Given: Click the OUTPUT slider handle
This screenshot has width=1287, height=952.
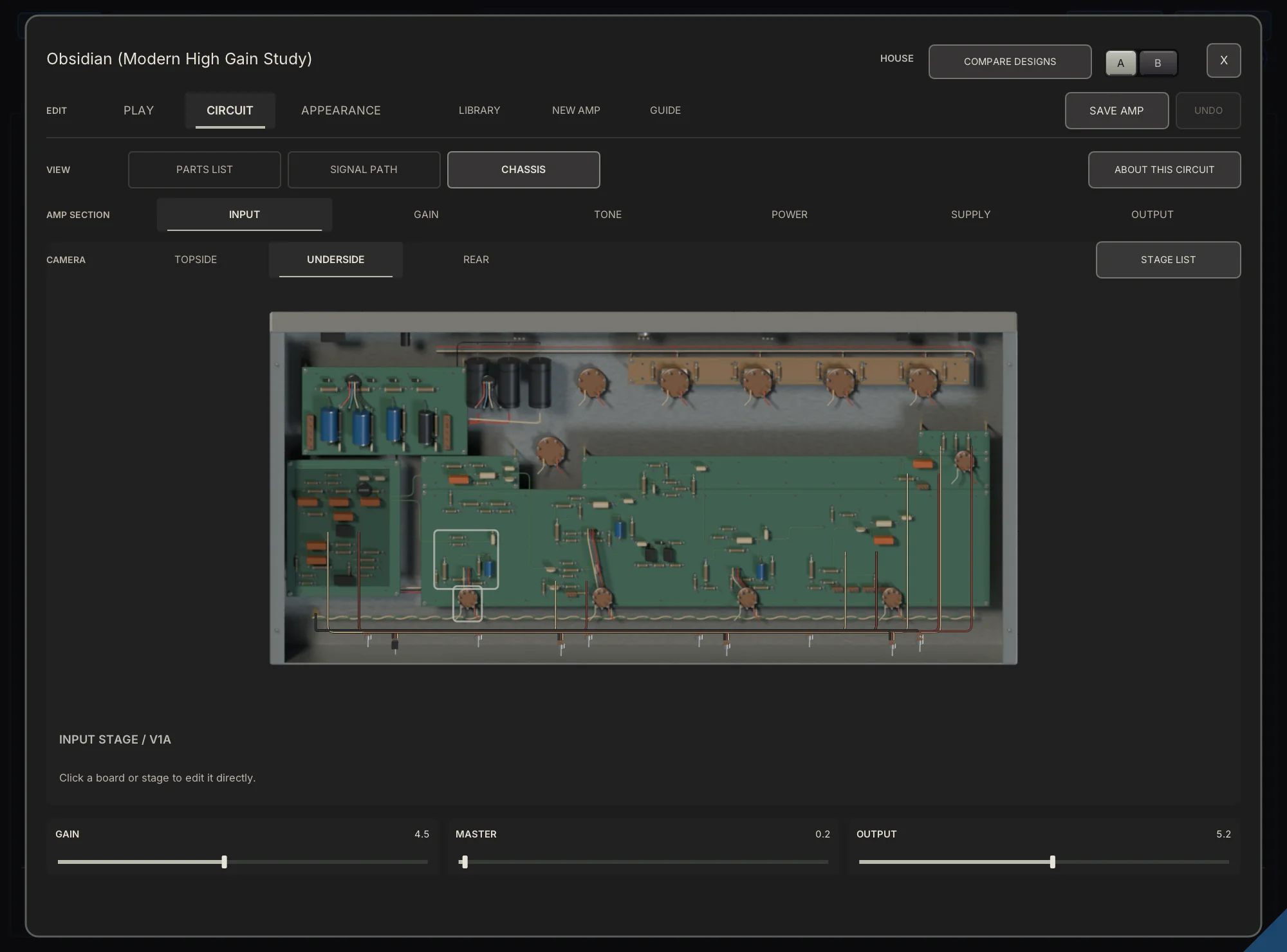Looking at the screenshot, I should point(1052,862).
